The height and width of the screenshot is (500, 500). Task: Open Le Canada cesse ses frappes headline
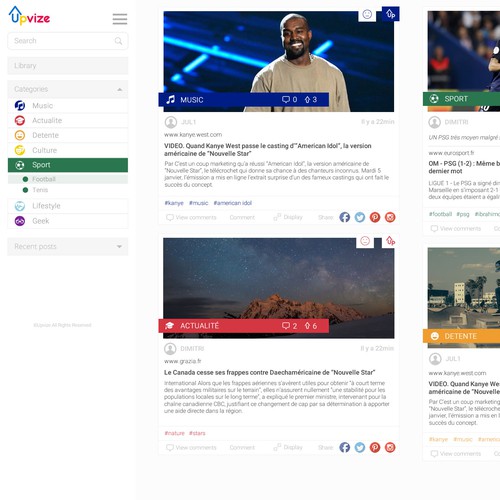[x=269, y=372]
